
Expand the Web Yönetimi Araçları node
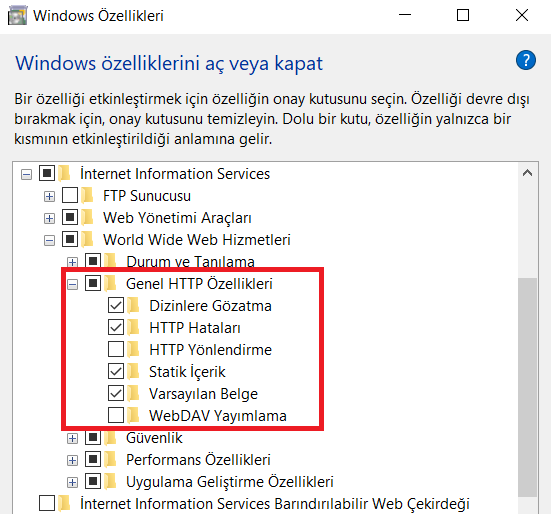(x=49, y=219)
